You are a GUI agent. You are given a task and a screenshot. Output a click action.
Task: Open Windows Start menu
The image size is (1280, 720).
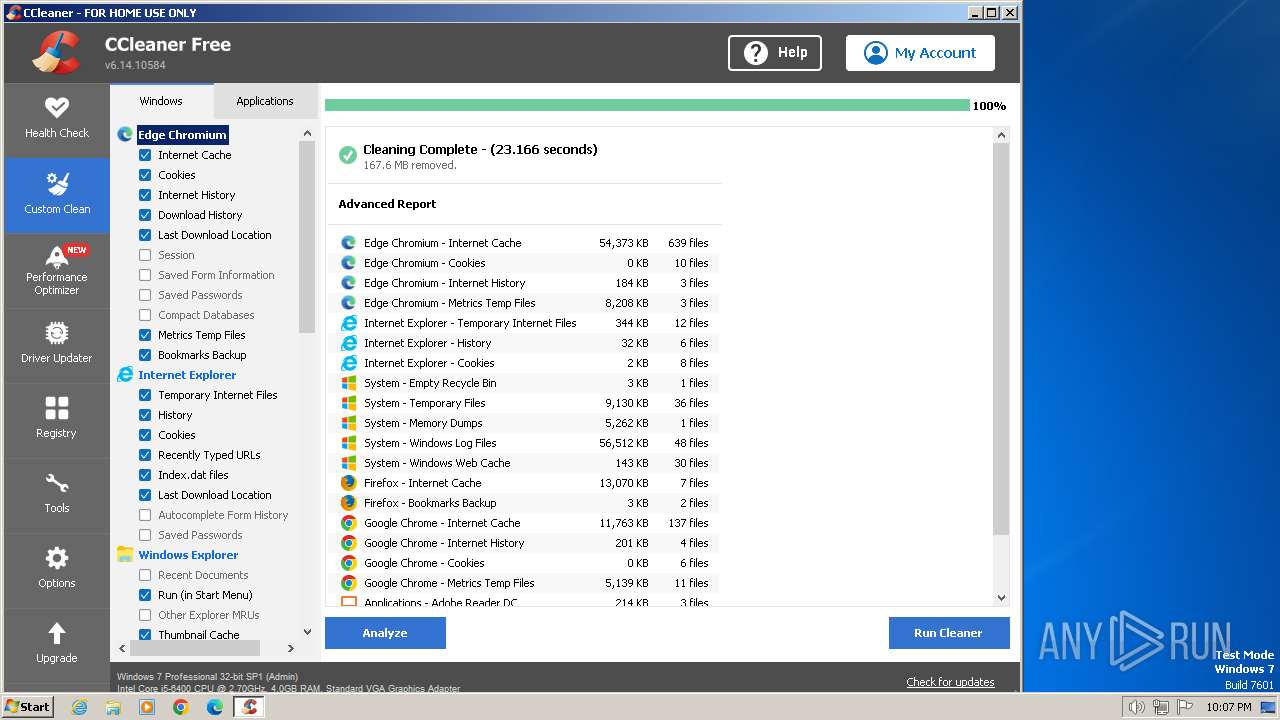28,707
